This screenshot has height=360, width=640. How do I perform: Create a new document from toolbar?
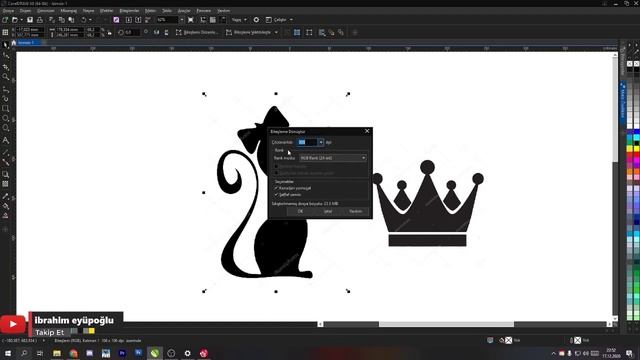click(5, 20)
